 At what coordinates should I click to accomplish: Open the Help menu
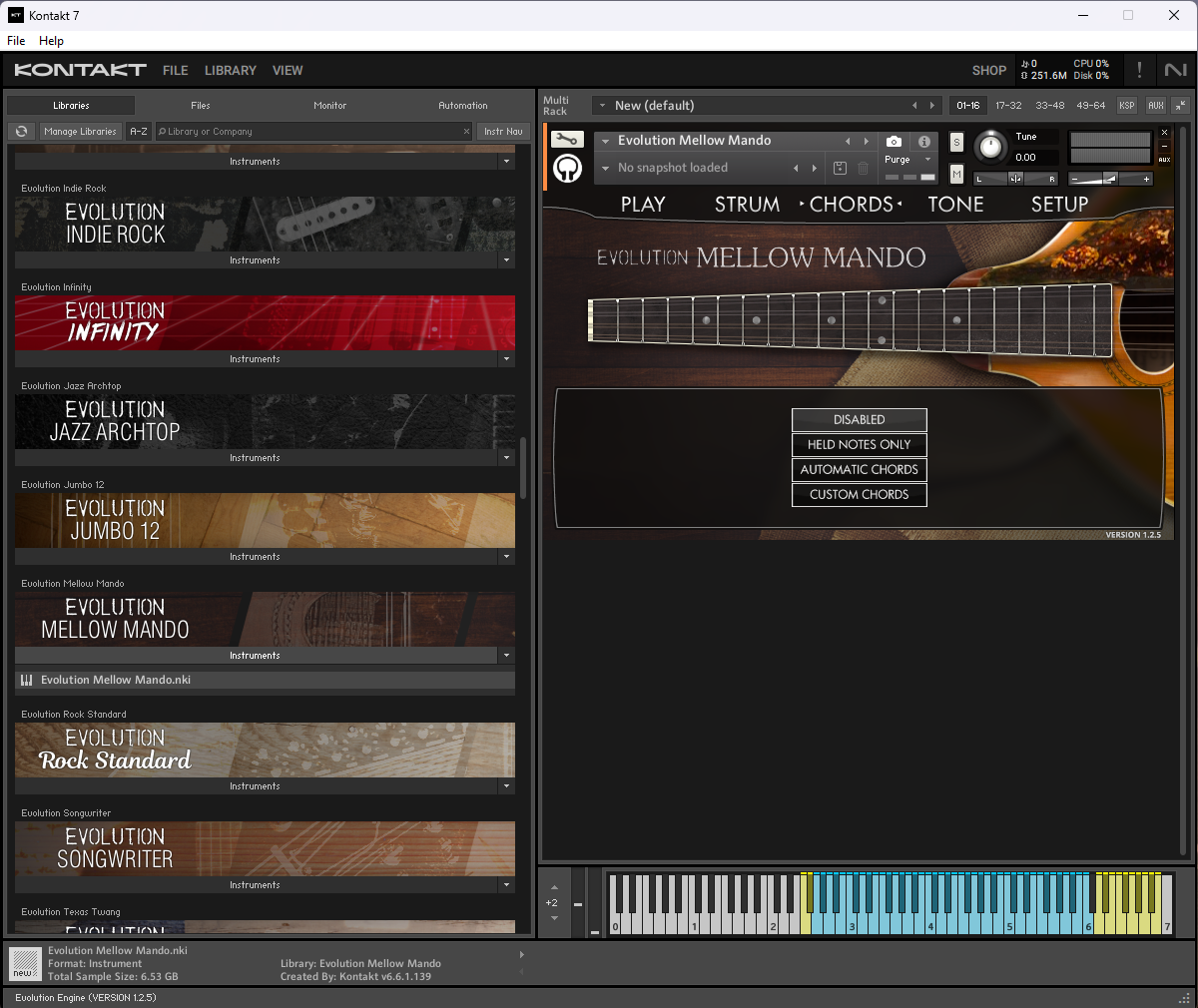51,41
